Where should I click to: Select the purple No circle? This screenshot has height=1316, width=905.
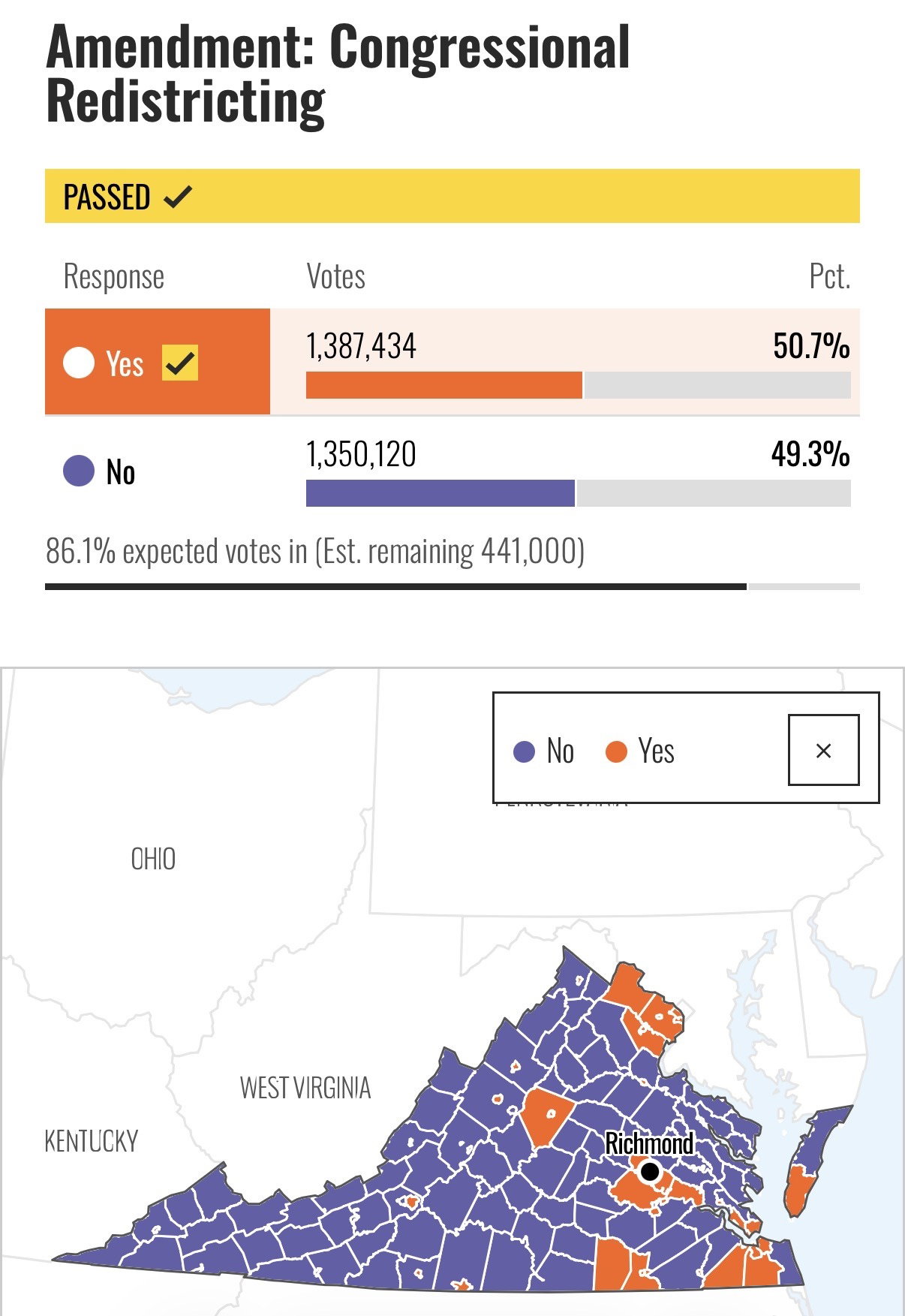click(x=79, y=471)
